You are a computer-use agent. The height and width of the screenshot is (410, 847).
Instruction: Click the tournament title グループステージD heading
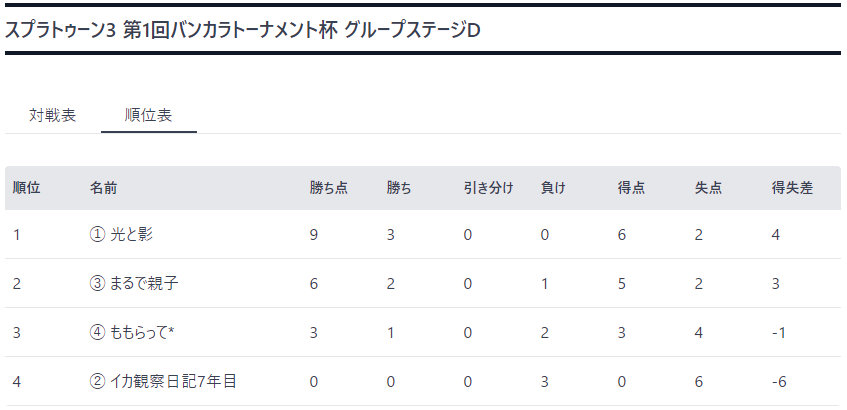243,31
